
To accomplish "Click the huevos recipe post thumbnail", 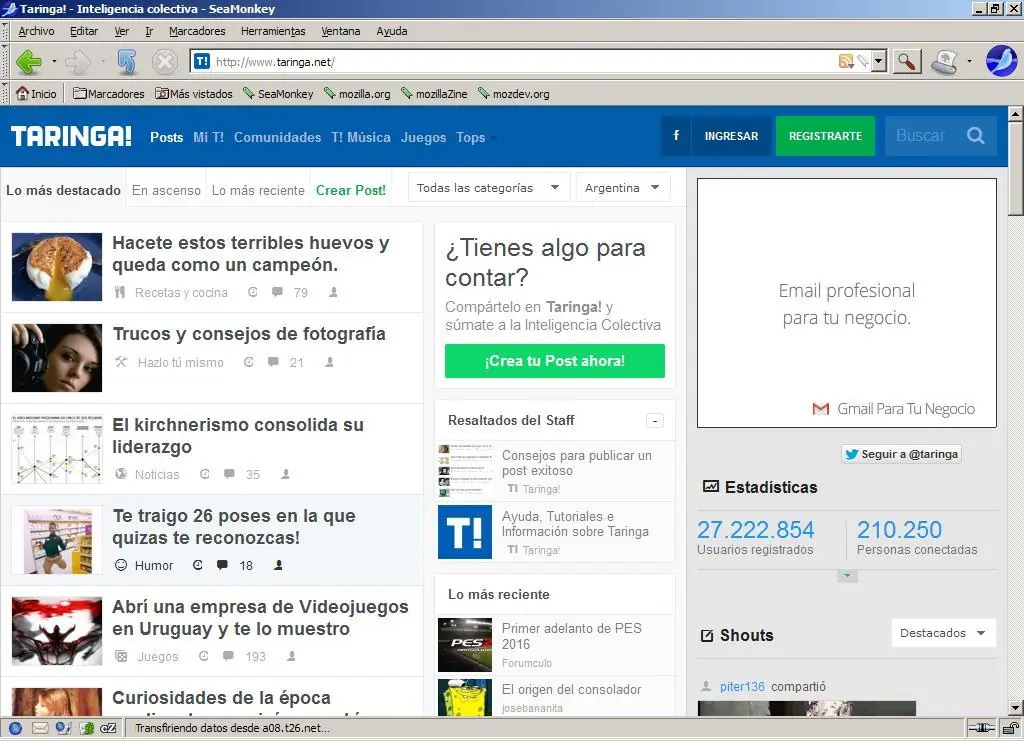I will [57, 267].
